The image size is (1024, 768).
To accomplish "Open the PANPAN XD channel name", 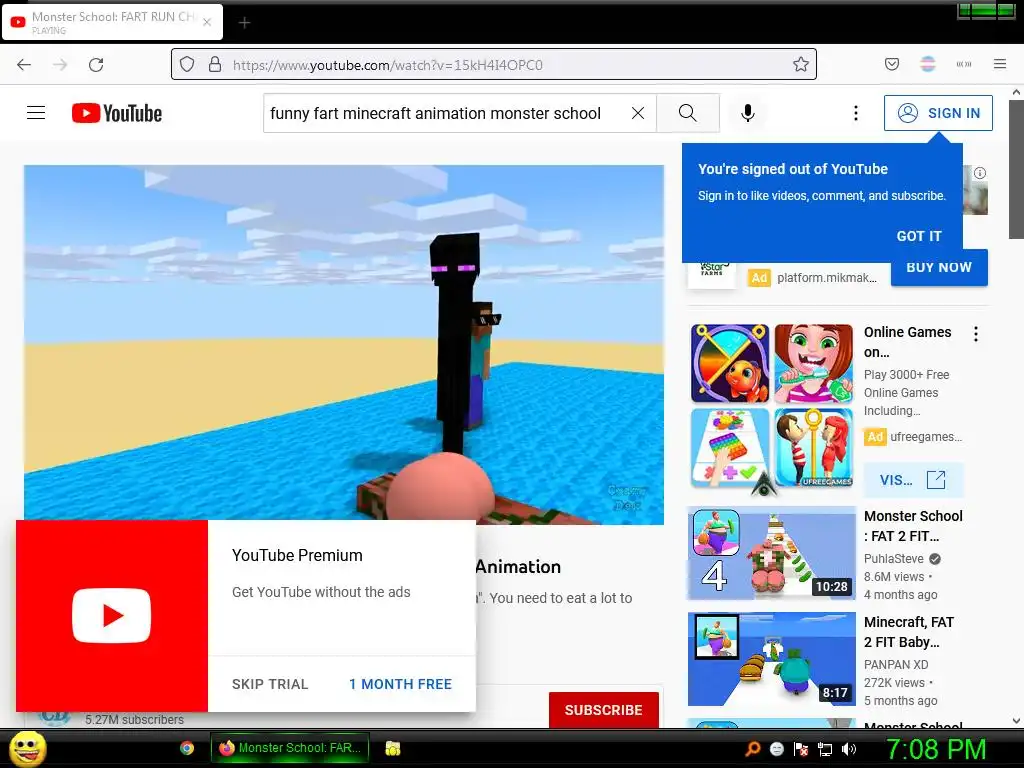I will [896, 664].
